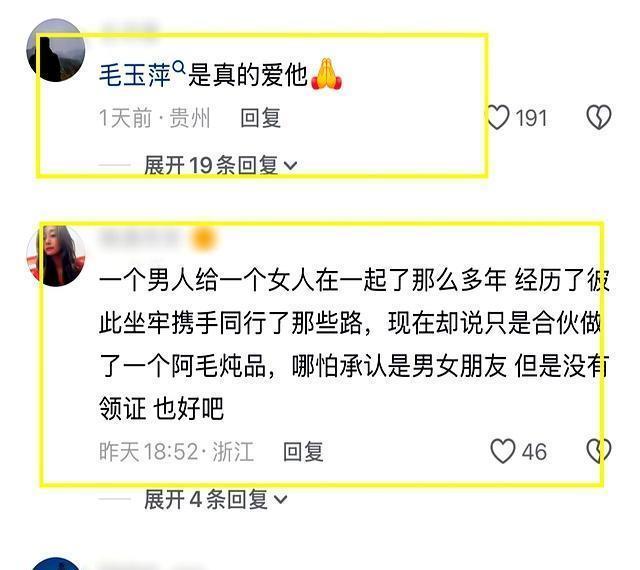This screenshot has width=640, height=570.
Task: Tap the blurred username of second commenter
Action: 140,238
